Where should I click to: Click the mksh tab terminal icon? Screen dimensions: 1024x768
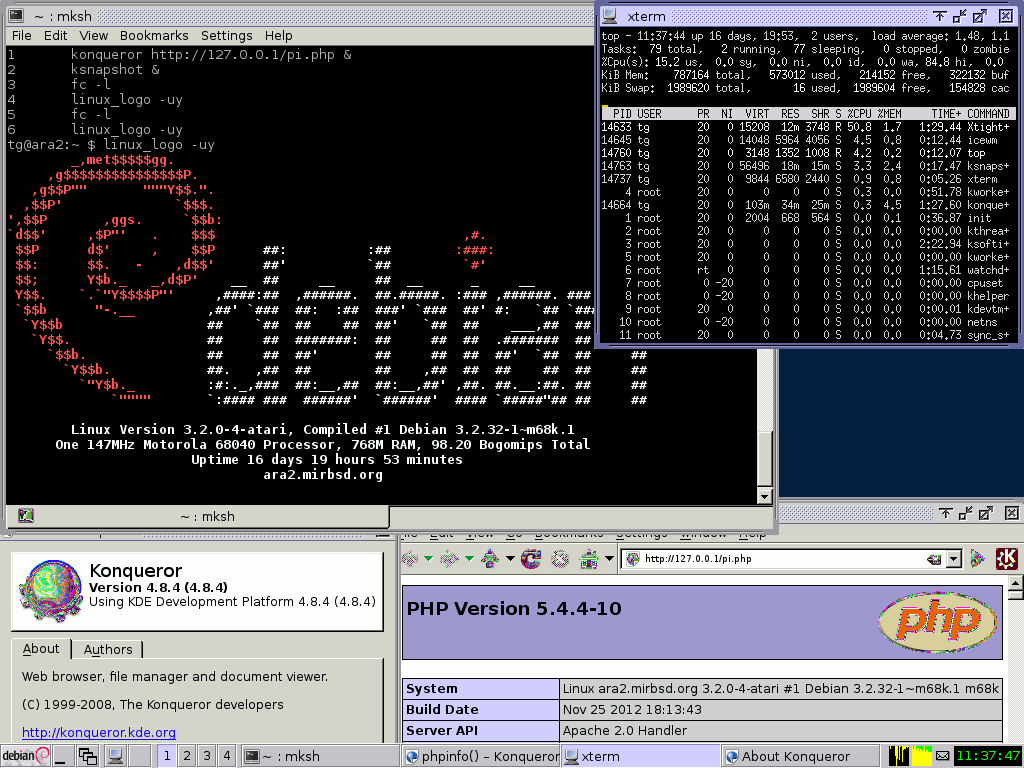[25, 516]
